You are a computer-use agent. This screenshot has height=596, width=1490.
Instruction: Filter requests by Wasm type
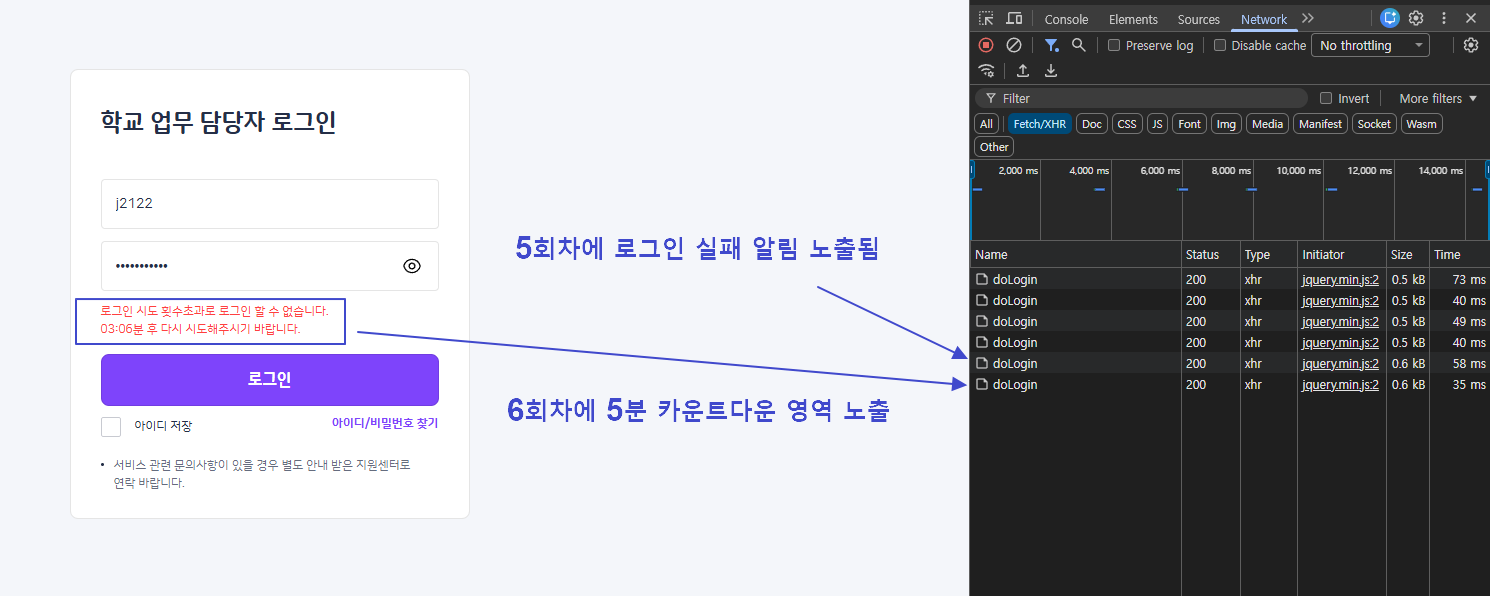(x=1421, y=124)
